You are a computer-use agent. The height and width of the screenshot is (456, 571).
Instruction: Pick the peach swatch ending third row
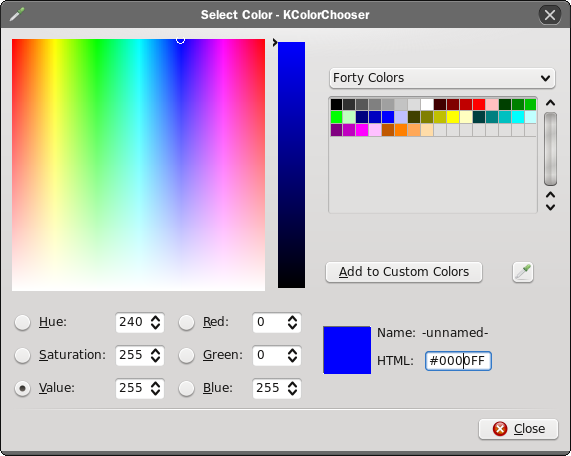[x=427, y=130]
